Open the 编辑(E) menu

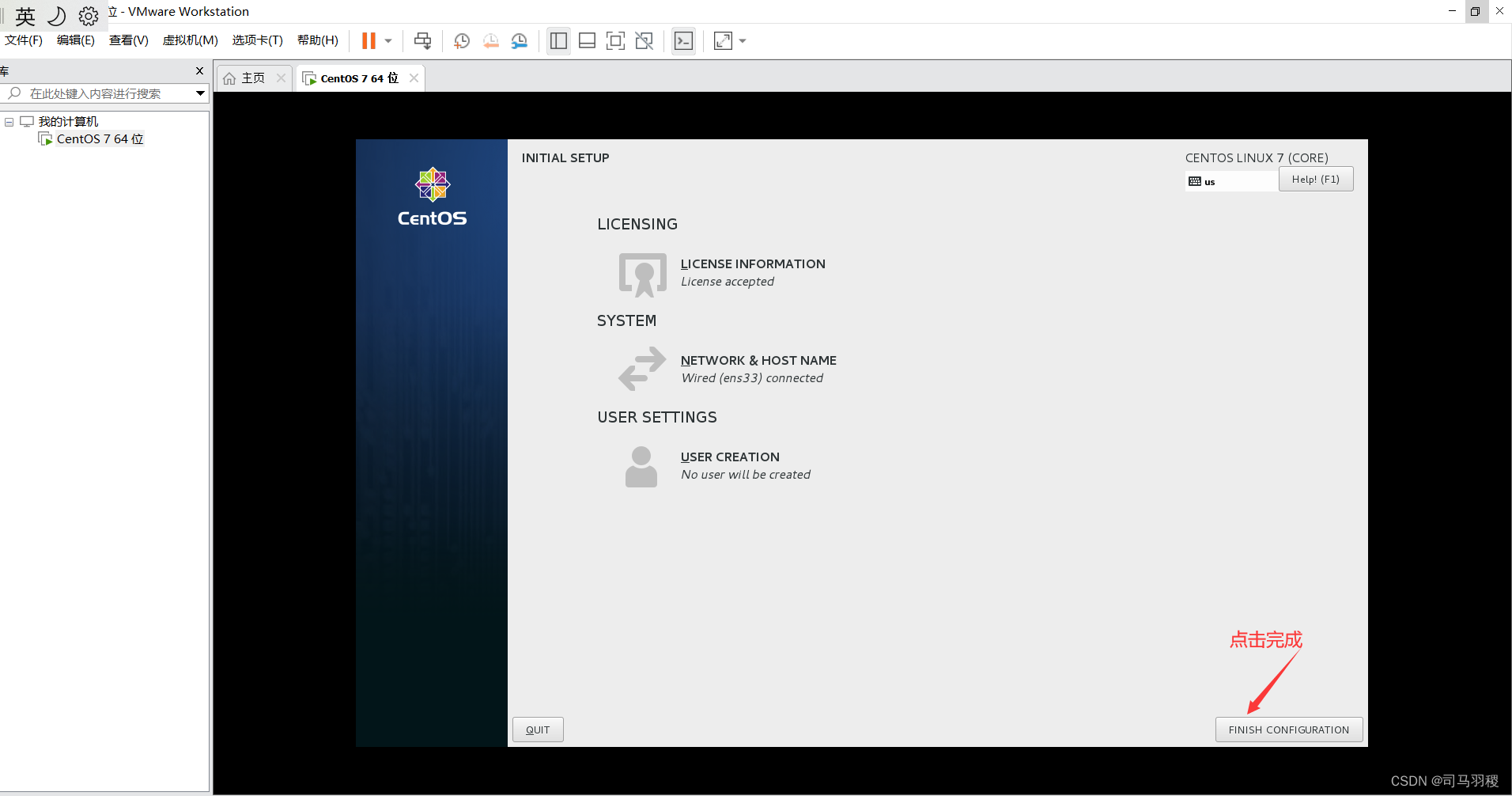pos(76,40)
